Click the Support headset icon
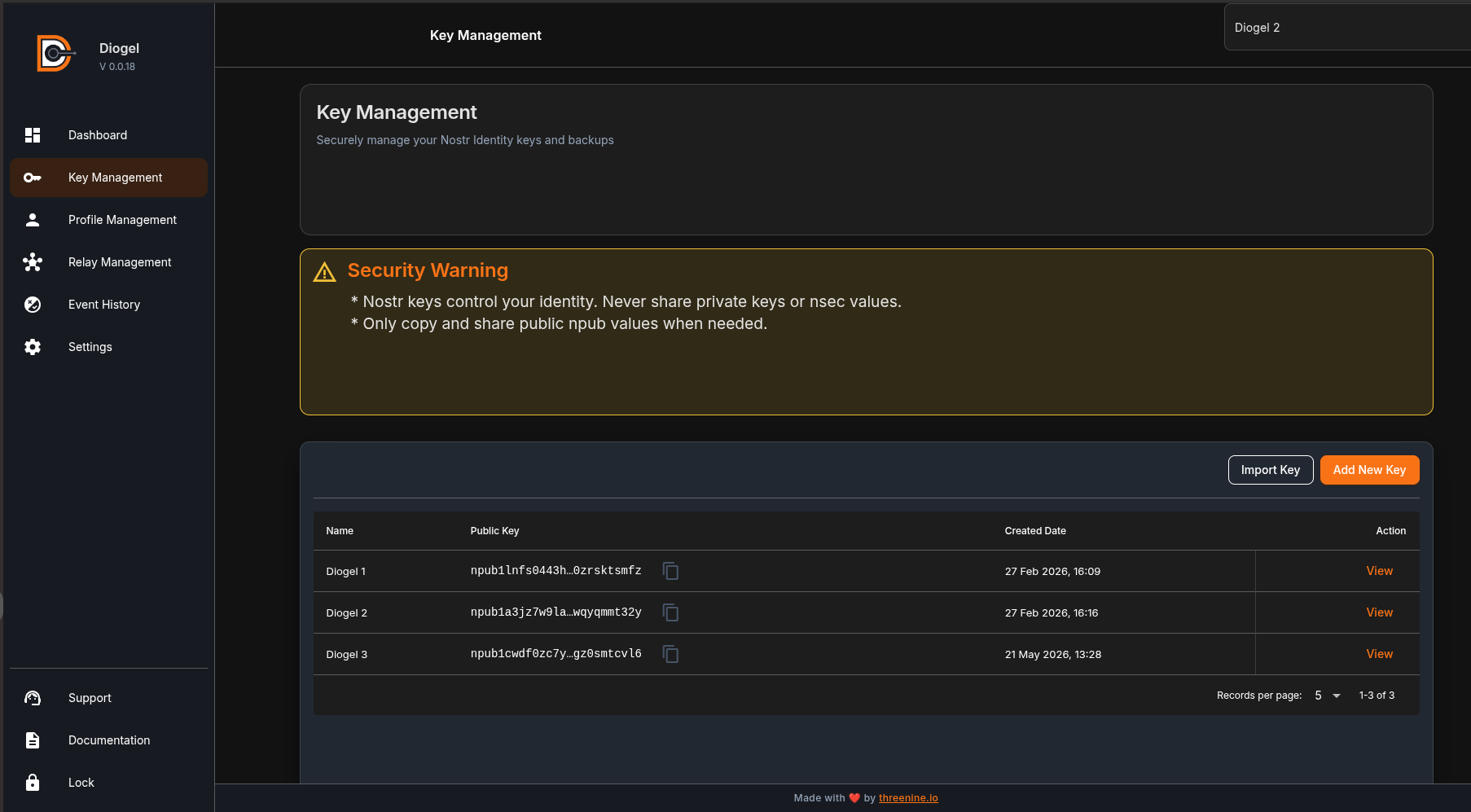1471x812 pixels. click(33, 698)
